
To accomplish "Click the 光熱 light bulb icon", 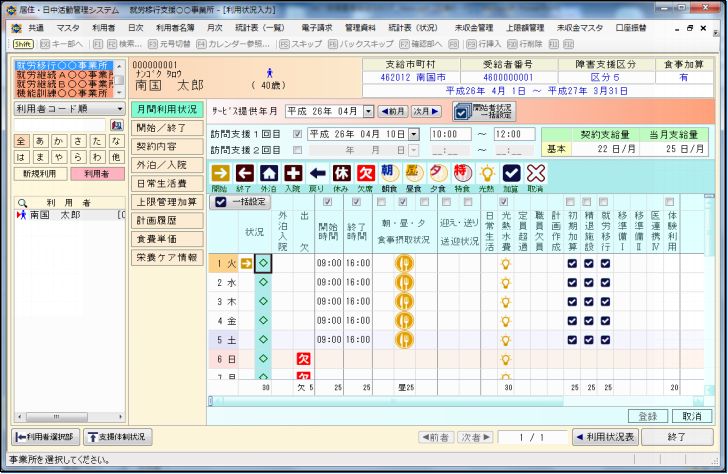I will click(487, 172).
